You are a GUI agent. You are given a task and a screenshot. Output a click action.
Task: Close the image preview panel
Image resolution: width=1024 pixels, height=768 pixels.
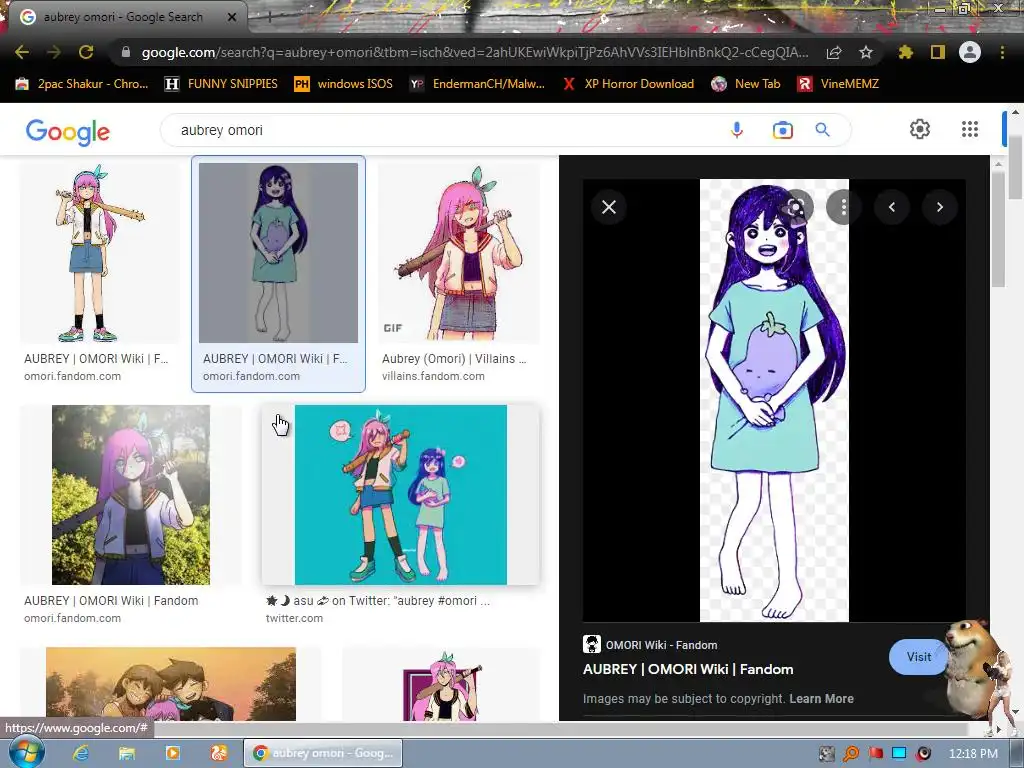pyautogui.click(x=609, y=207)
